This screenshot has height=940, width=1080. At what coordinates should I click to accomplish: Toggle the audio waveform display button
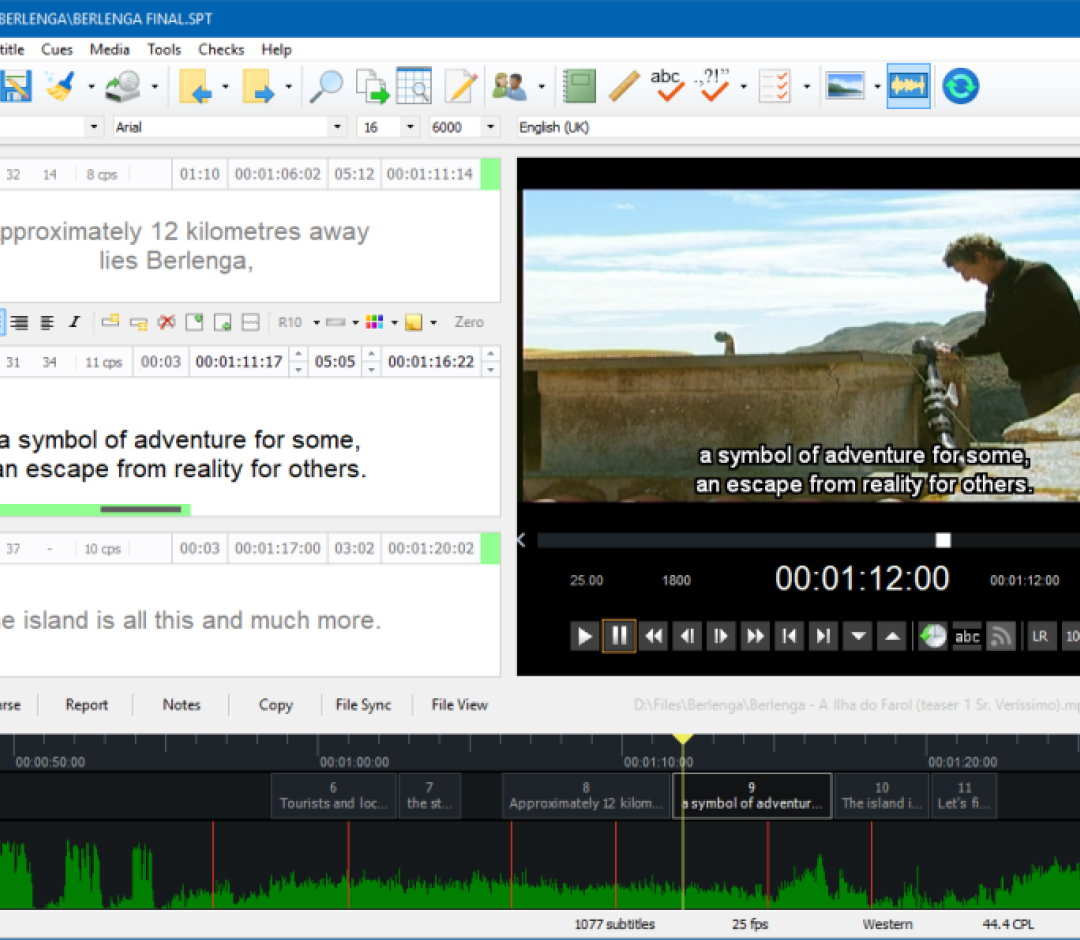pyautogui.click(x=908, y=87)
